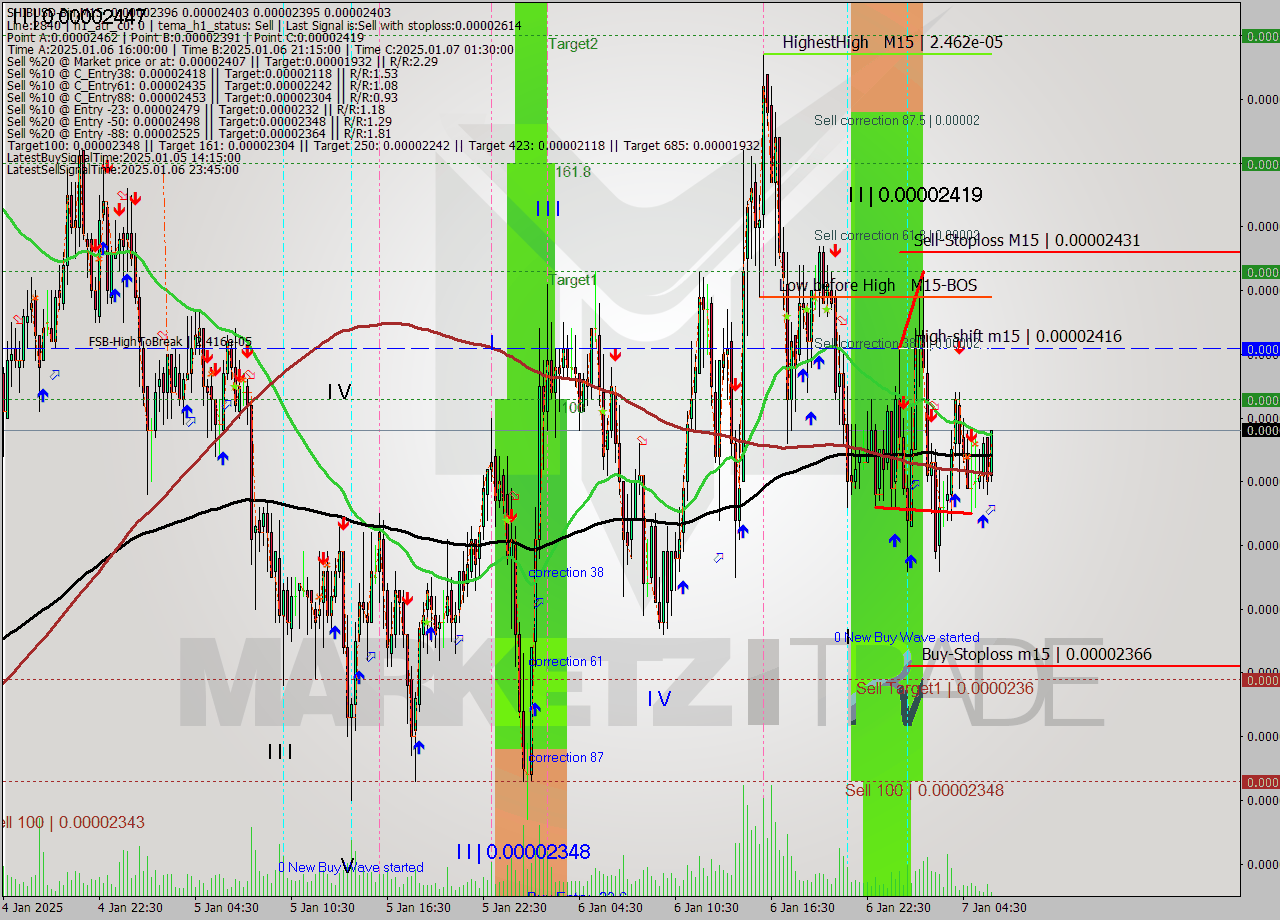Click the LatestSellSignalTime info line
This screenshot has height=920, width=1280.
[123, 170]
